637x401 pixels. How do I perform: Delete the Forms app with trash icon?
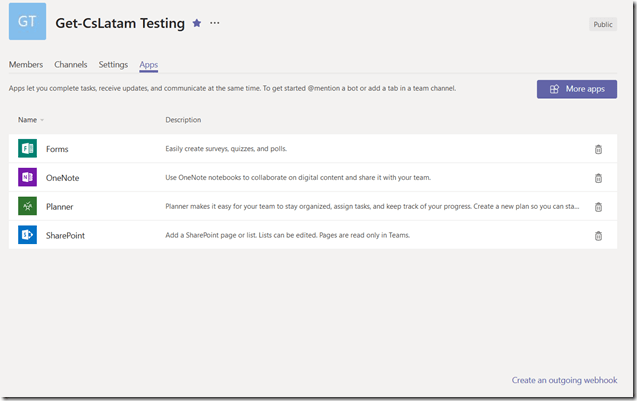click(598, 149)
